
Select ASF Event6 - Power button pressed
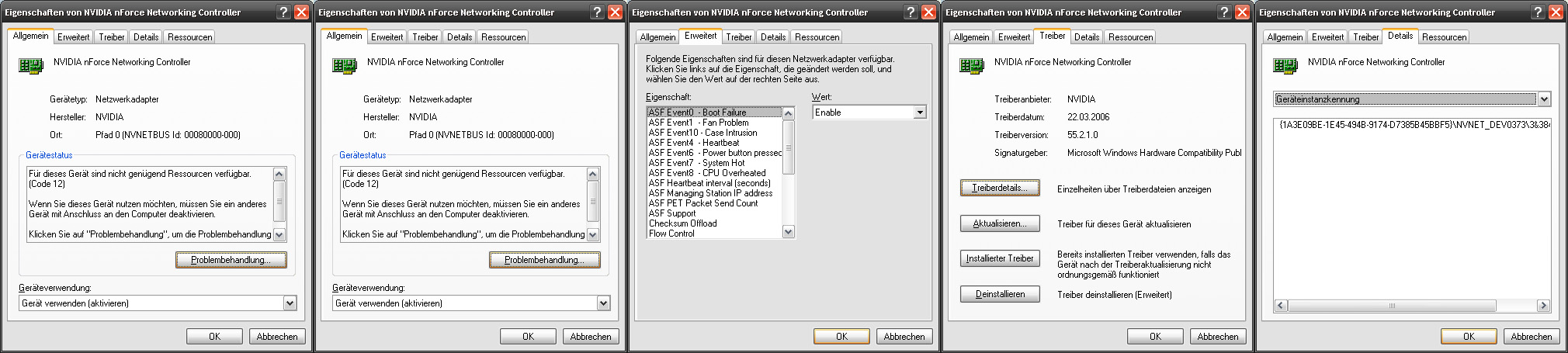click(x=714, y=153)
